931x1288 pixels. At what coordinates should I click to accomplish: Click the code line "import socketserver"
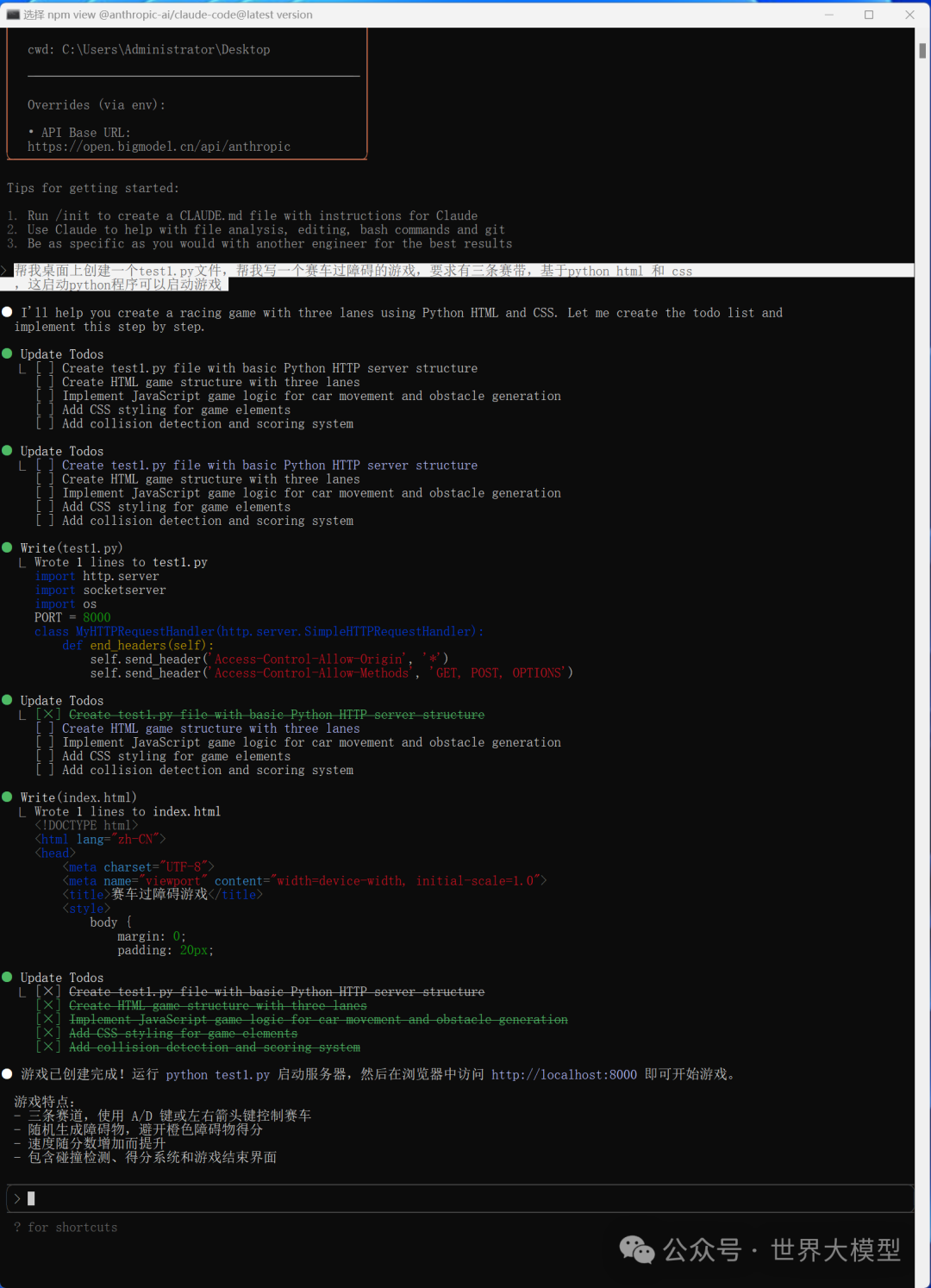100,590
